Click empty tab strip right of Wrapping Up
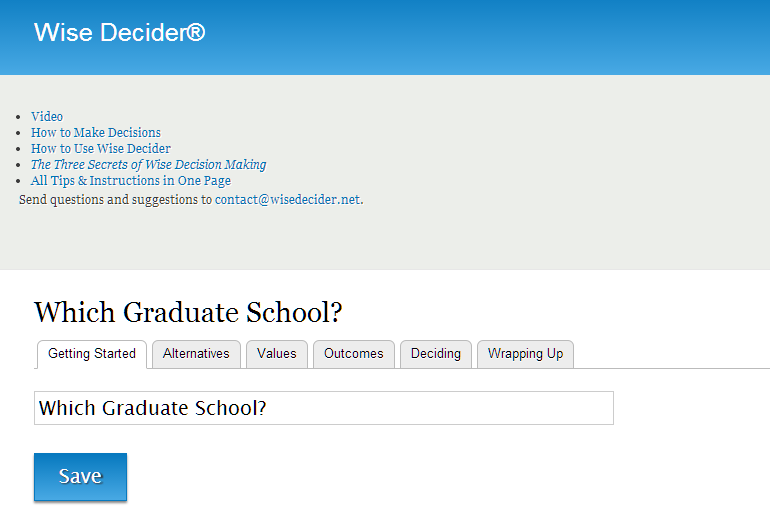The image size is (770, 530). (671, 354)
